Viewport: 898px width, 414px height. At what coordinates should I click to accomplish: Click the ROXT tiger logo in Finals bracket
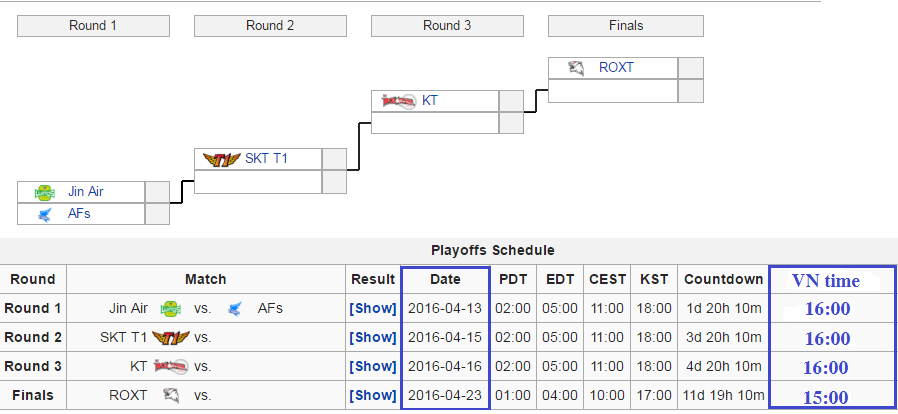pos(576,68)
